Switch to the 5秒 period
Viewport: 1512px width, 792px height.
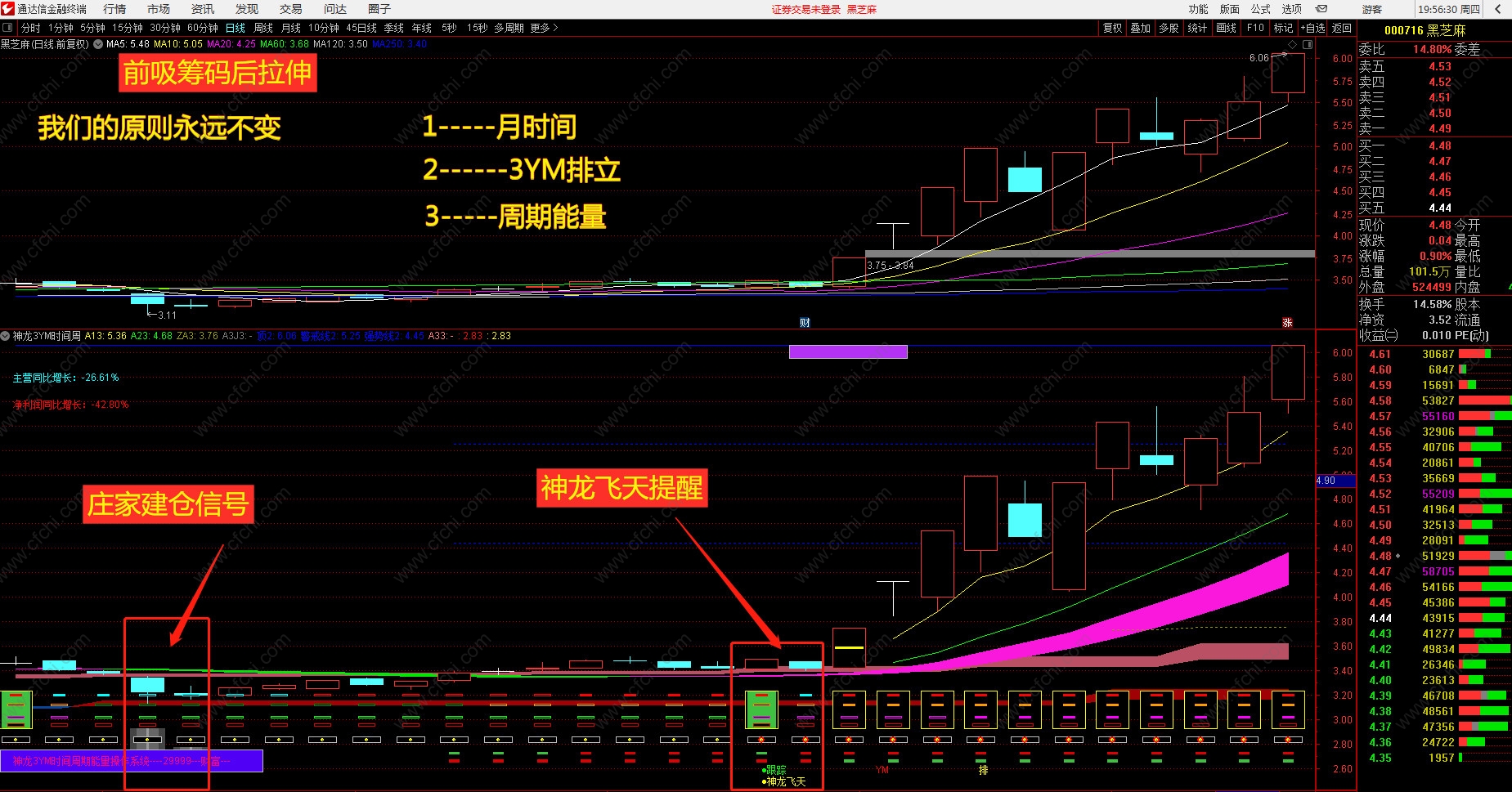pos(450,28)
